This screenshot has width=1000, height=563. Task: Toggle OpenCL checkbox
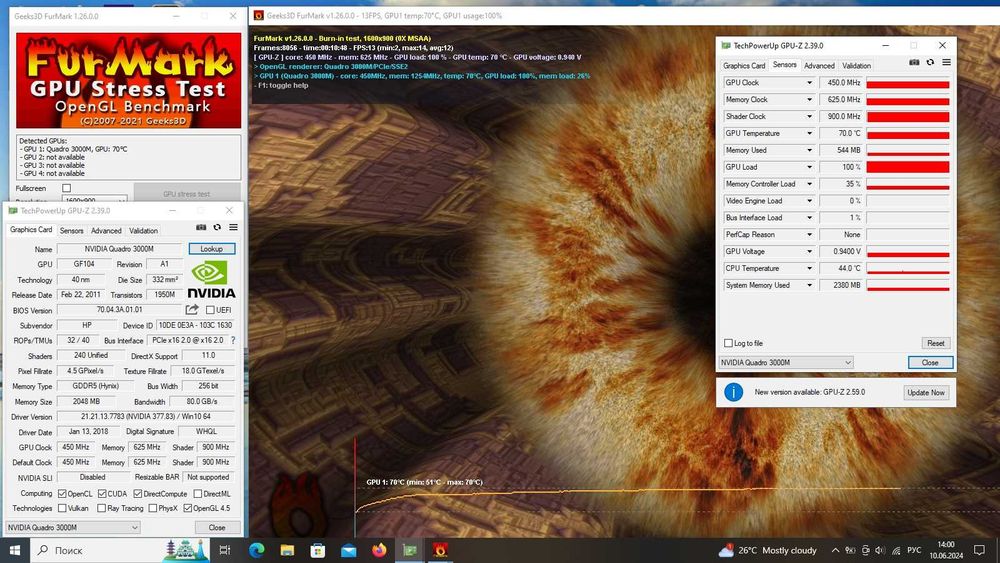point(62,494)
